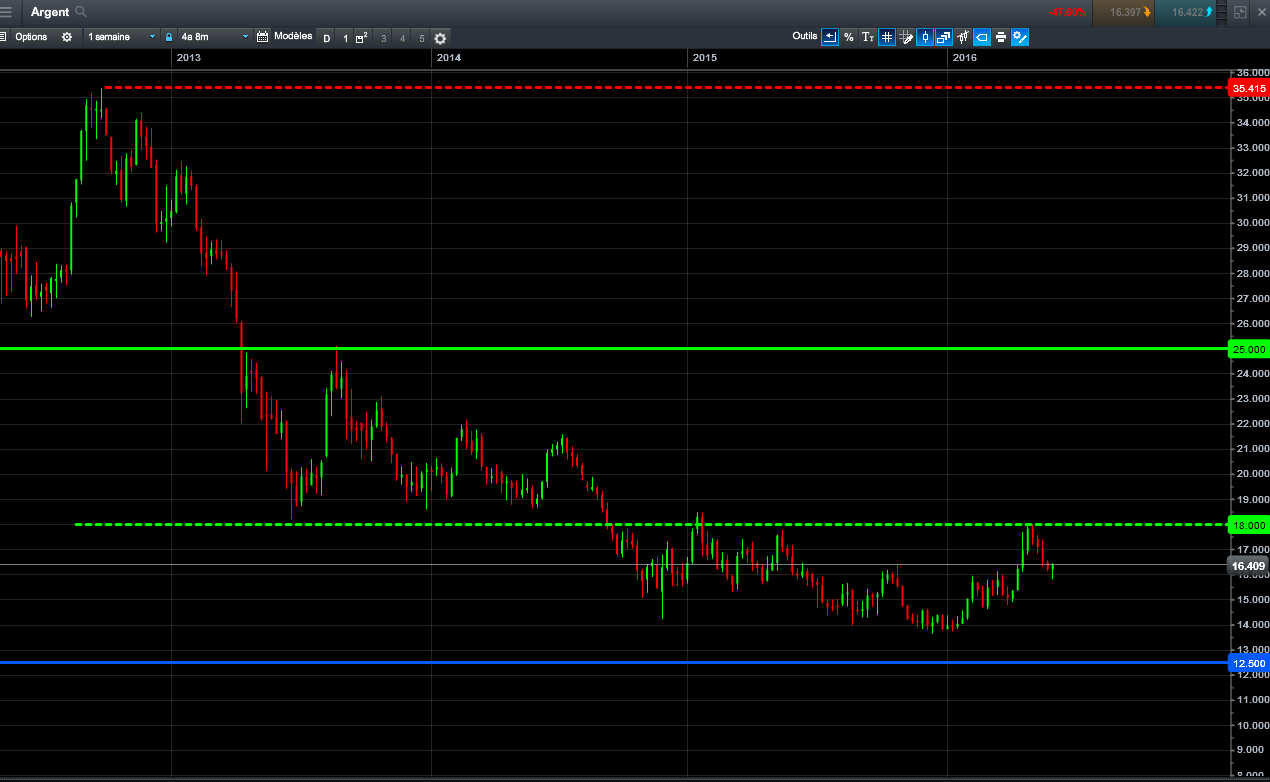Image resolution: width=1270 pixels, height=782 pixels.
Task: Click the 2014 time axis label
Action: [x=449, y=58]
